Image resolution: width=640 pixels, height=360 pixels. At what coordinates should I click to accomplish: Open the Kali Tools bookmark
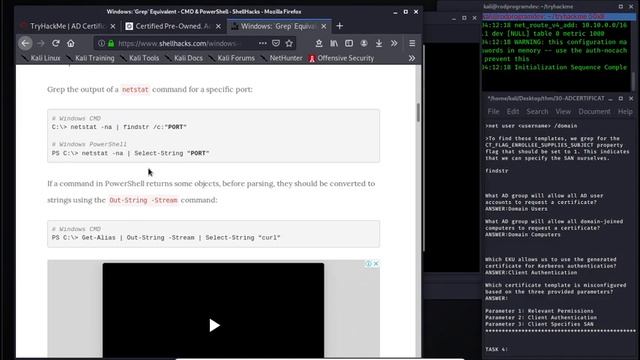(140, 58)
